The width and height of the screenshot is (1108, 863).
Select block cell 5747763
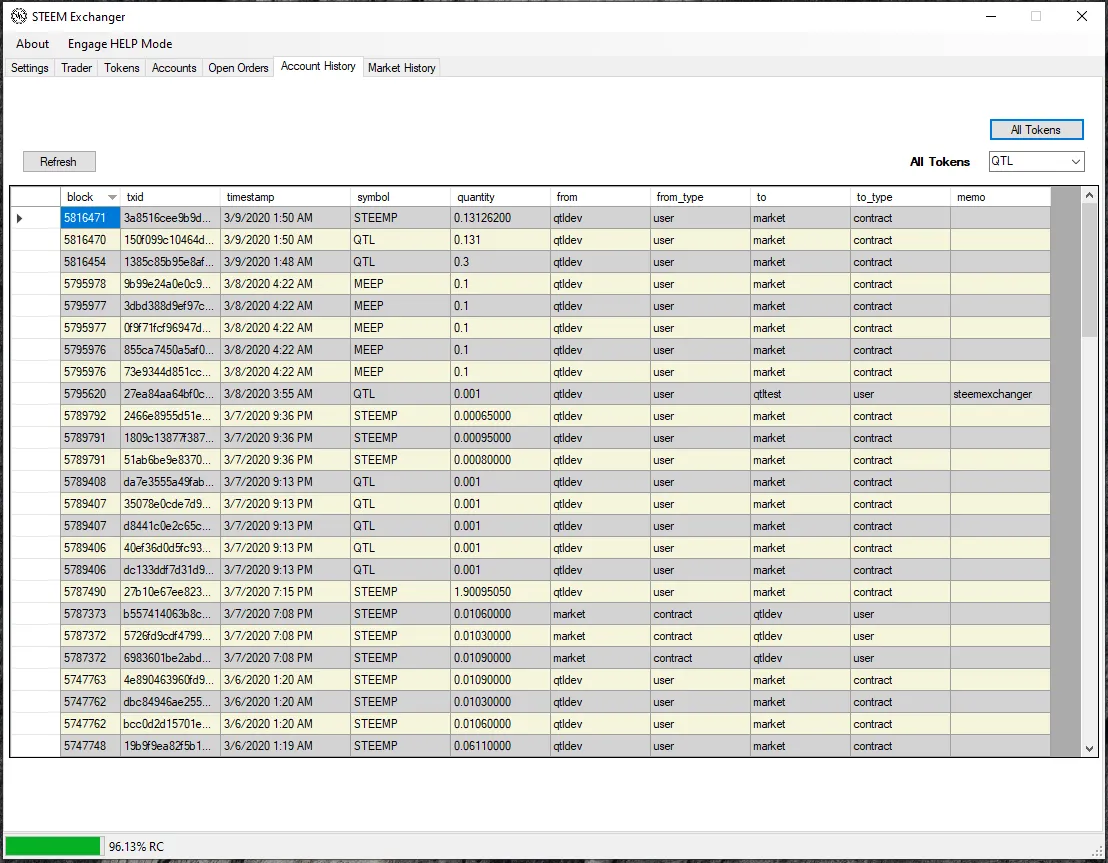click(x=90, y=680)
